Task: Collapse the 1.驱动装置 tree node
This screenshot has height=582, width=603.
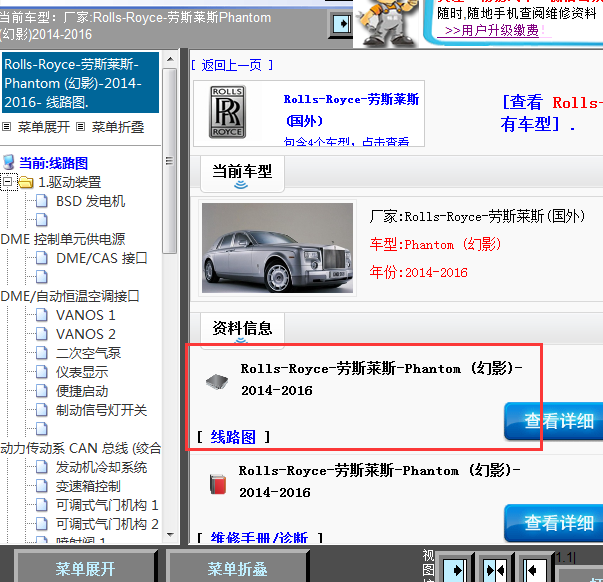Action: point(8,182)
